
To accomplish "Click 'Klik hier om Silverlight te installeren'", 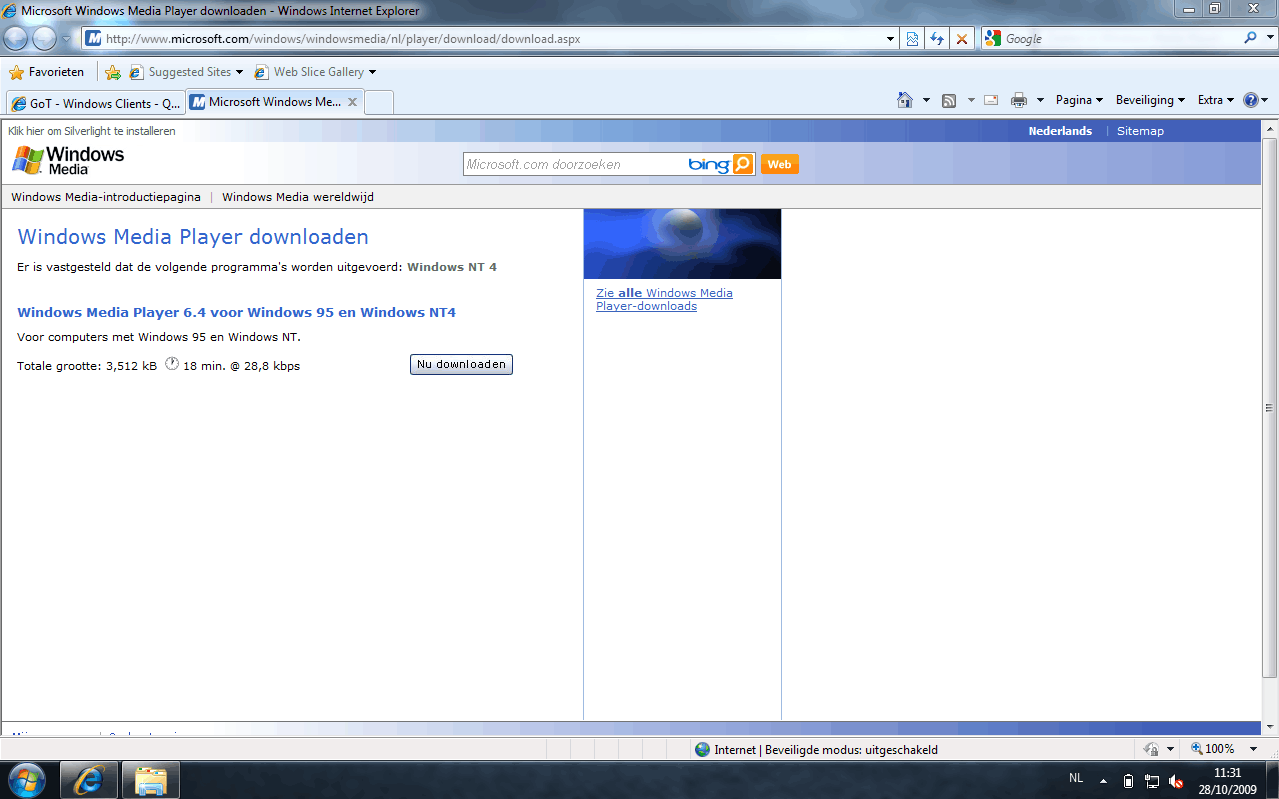I will pos(92,131).
